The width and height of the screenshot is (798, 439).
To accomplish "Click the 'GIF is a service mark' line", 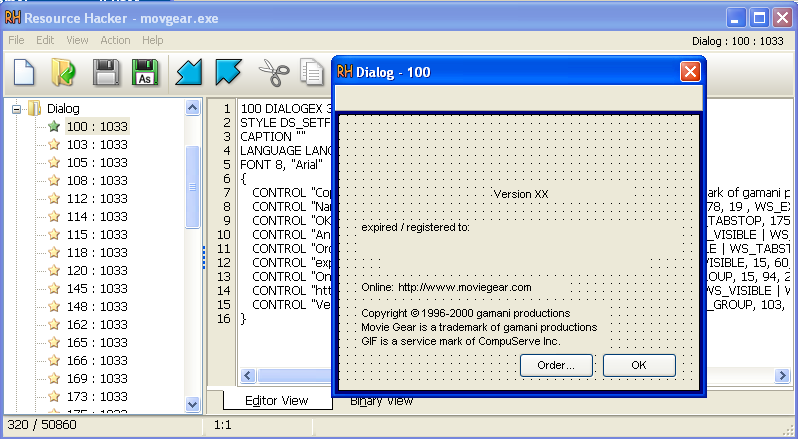I will pos(461,341).
